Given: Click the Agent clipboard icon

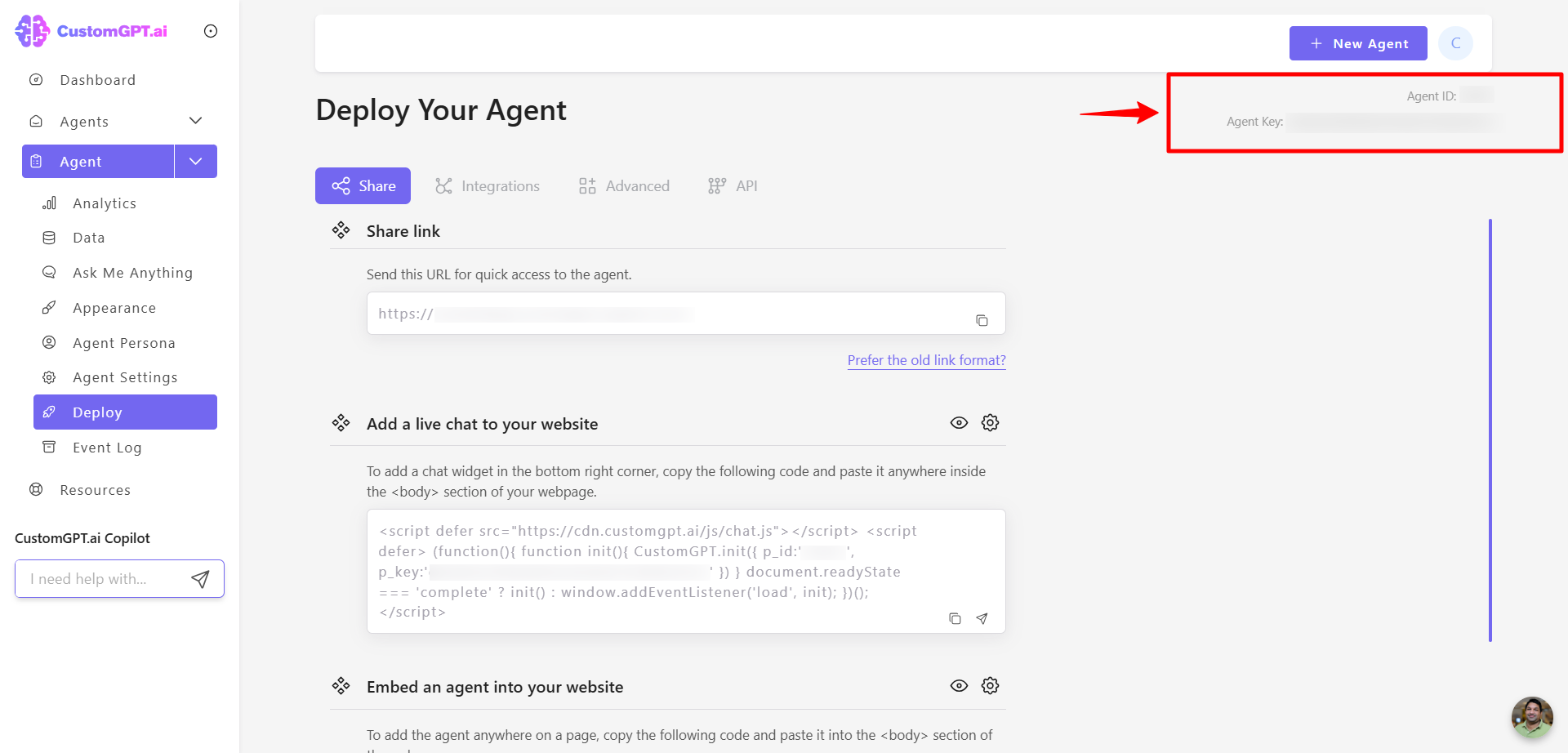Looking at the screenshot, I should click(x=36, y=162).
